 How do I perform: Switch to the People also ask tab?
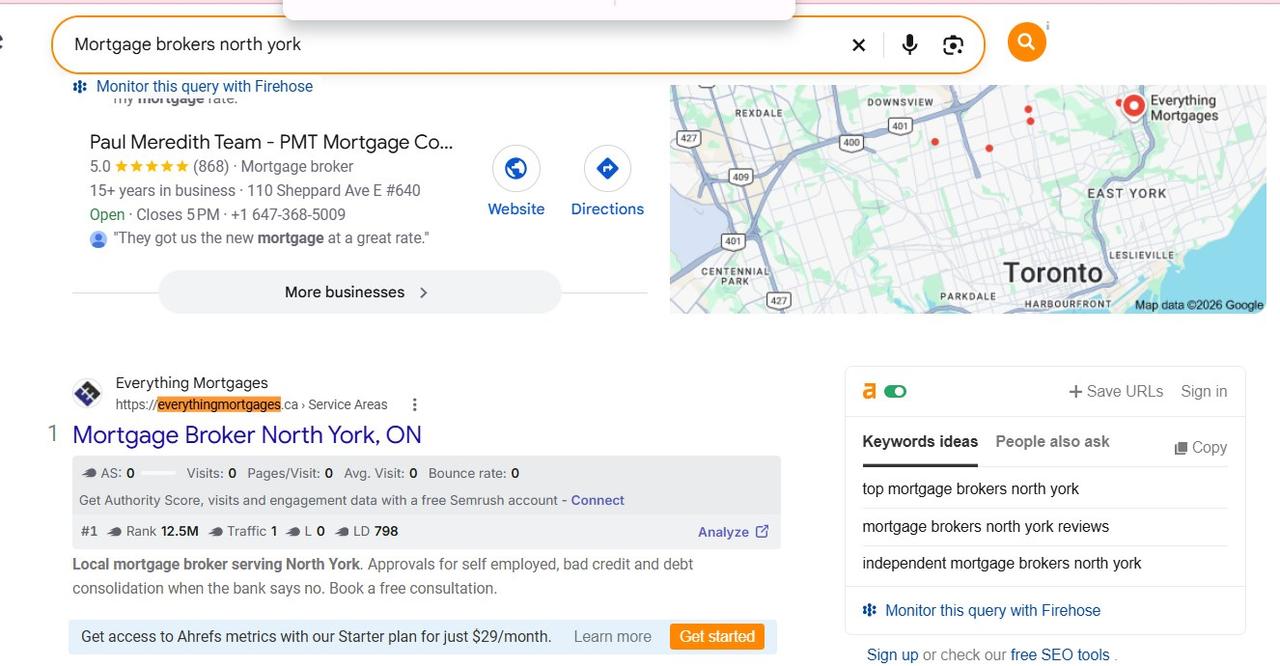[1052, 441]
